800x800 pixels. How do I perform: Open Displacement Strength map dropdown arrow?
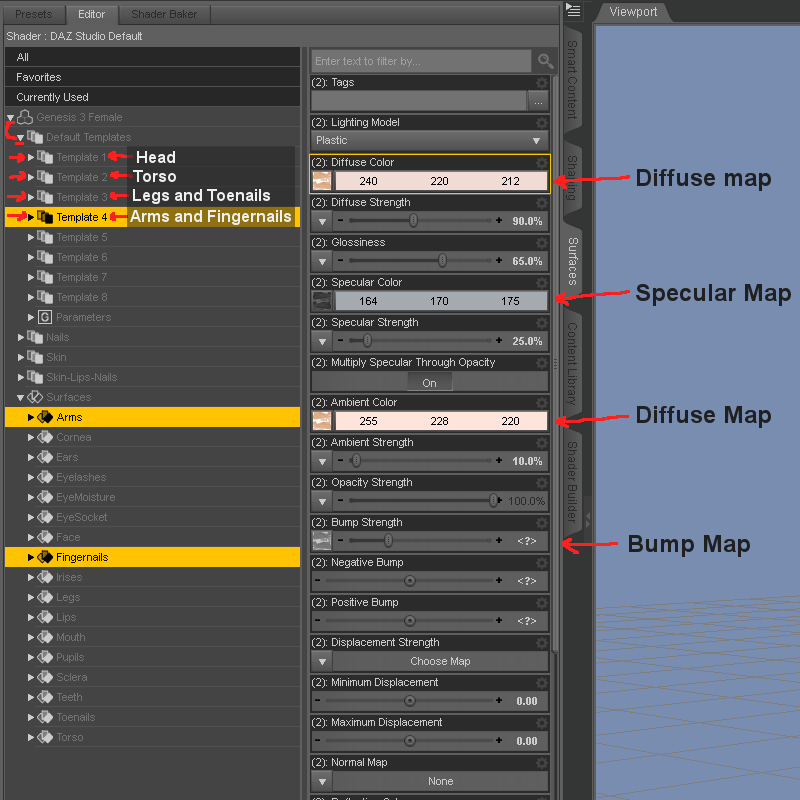tap(322, 661)
